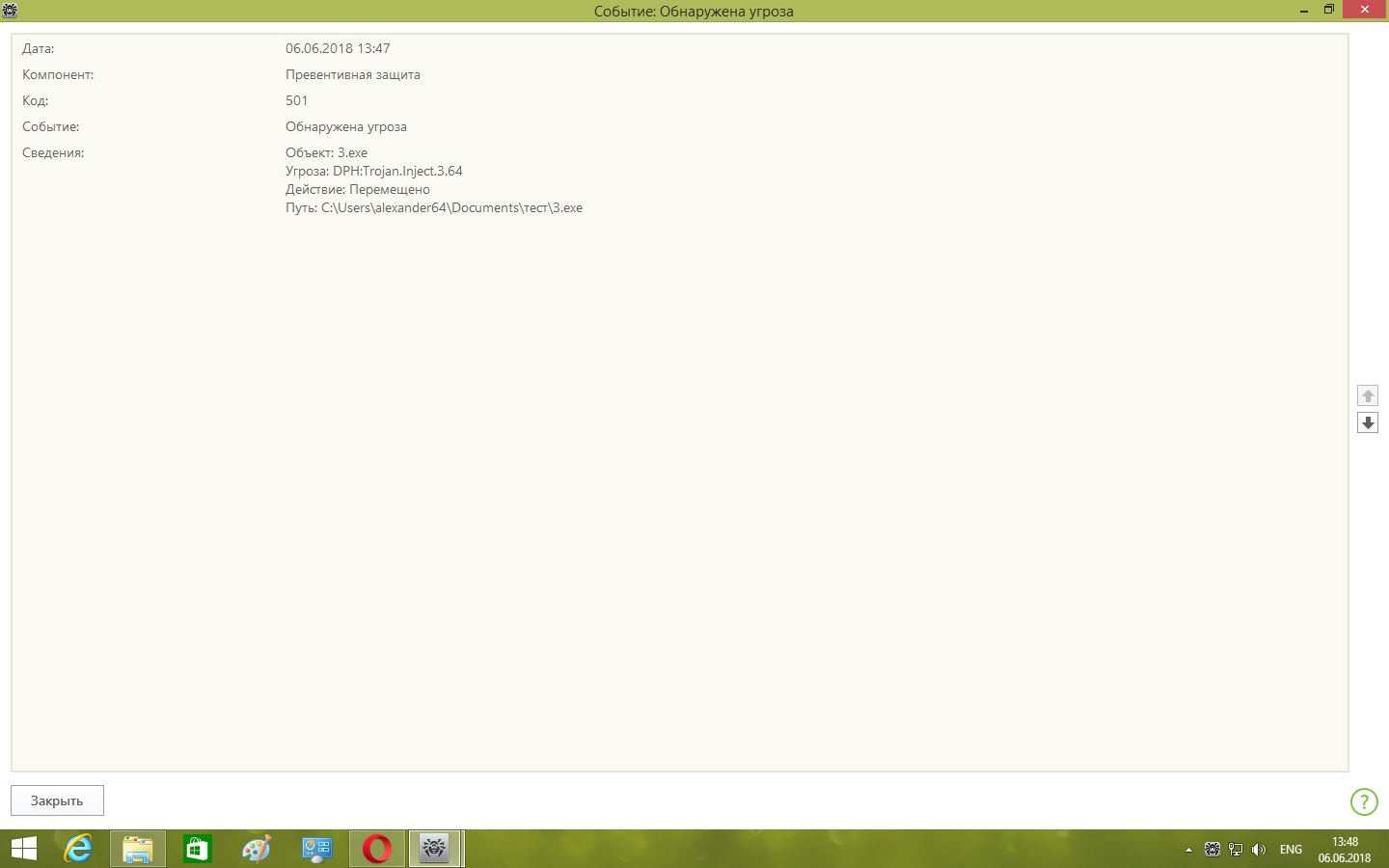
Task: Click the code value 501
Action: tap(297, 100)
